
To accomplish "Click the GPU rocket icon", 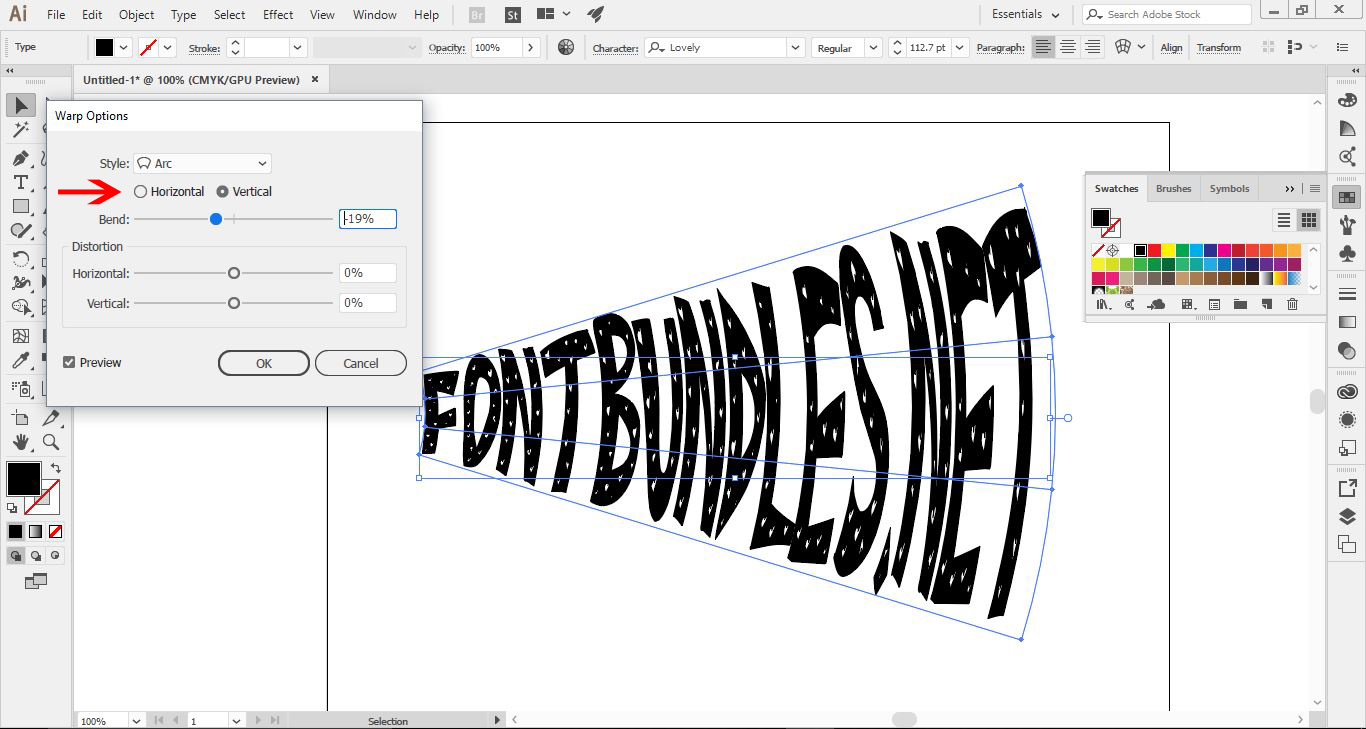I will pyautogui.click(x=595, y=15).
